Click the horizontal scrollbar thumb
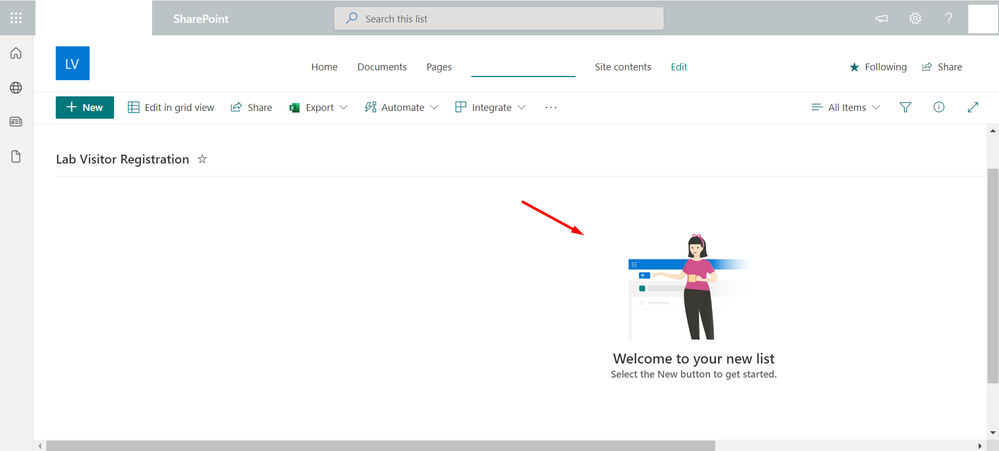Viewport: 999px width, 451px height. [380, 446]
